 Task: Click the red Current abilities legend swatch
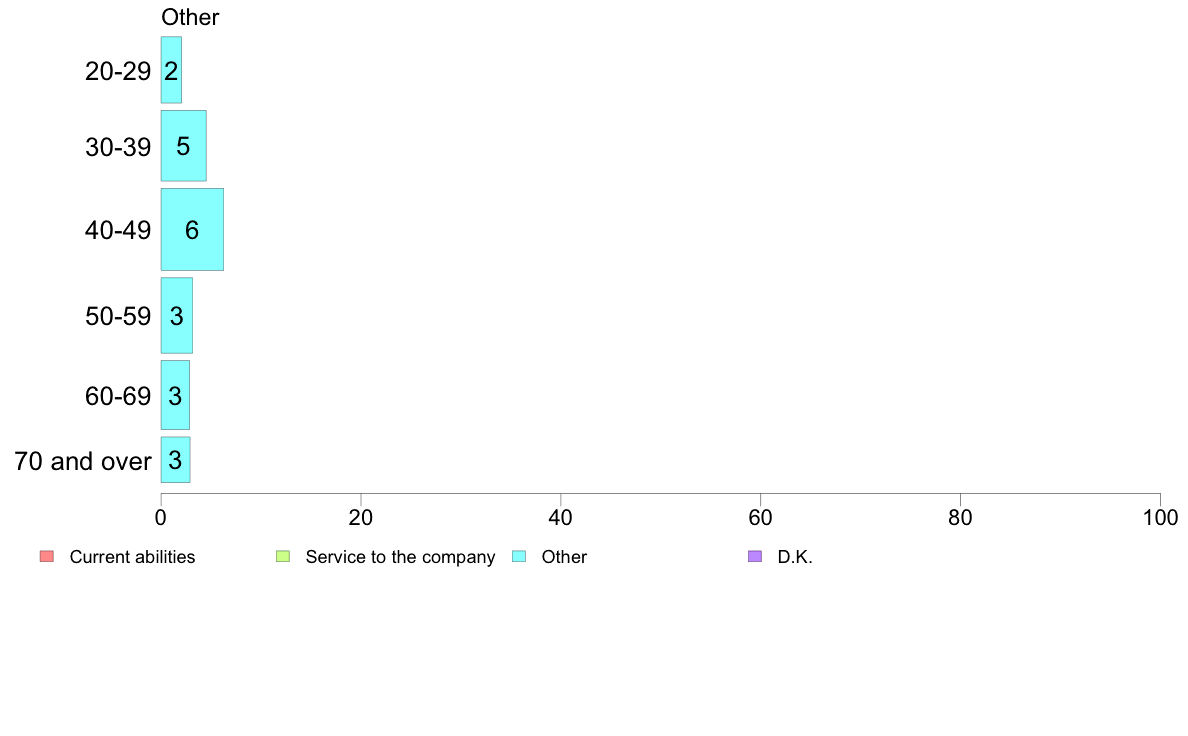47,556
